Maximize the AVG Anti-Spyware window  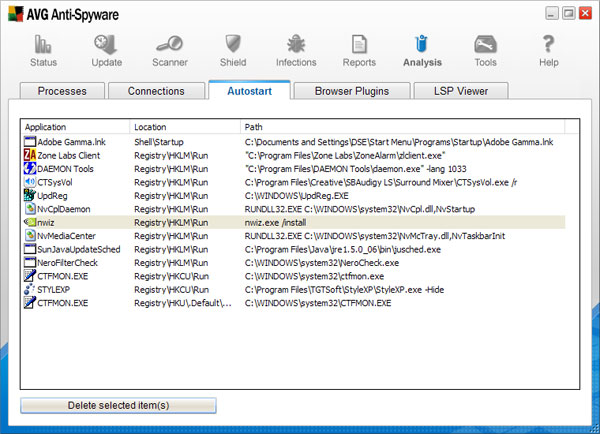point(568,14)
